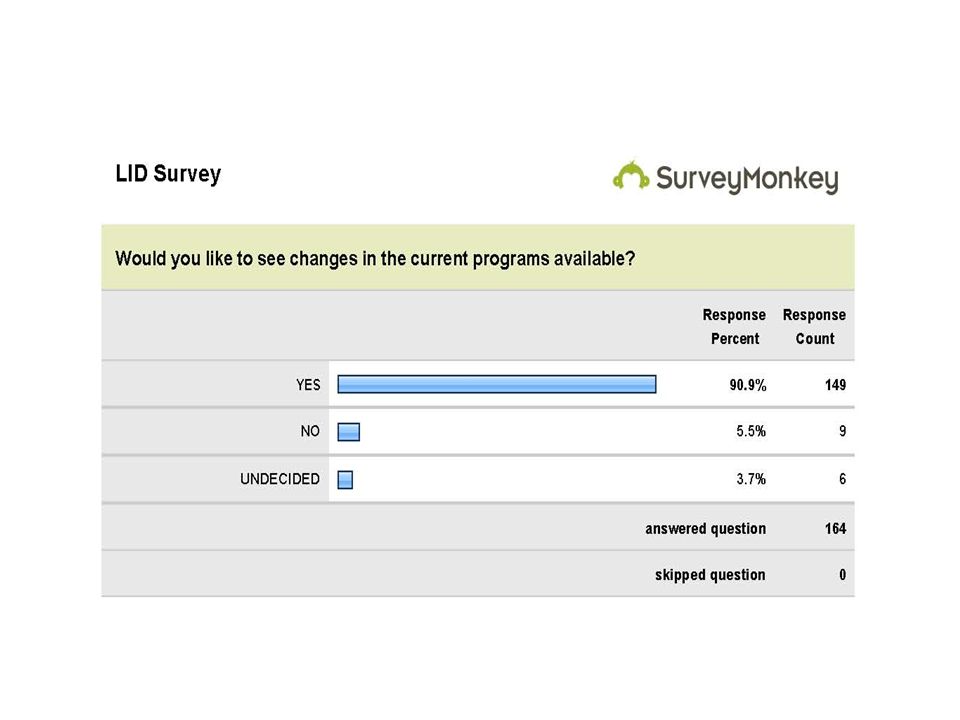The image size is (960, 720).
Task: Click the skipped question label
Action: [710, 575]
